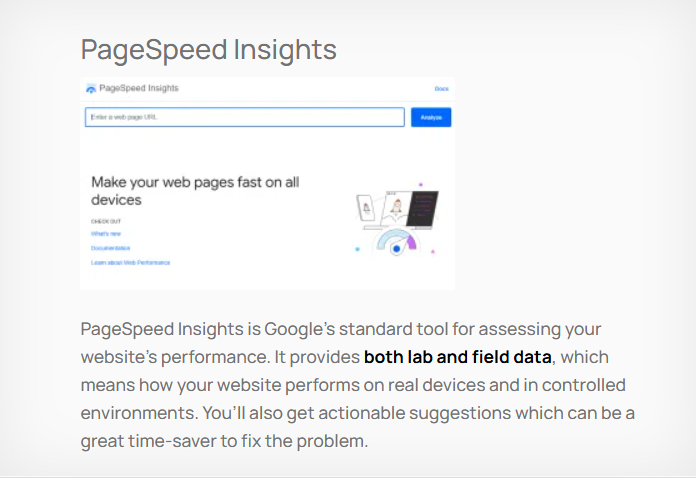Click the "PageSpeed Insights" article heading
Screen dimensions: 696x478
point(208,50)
